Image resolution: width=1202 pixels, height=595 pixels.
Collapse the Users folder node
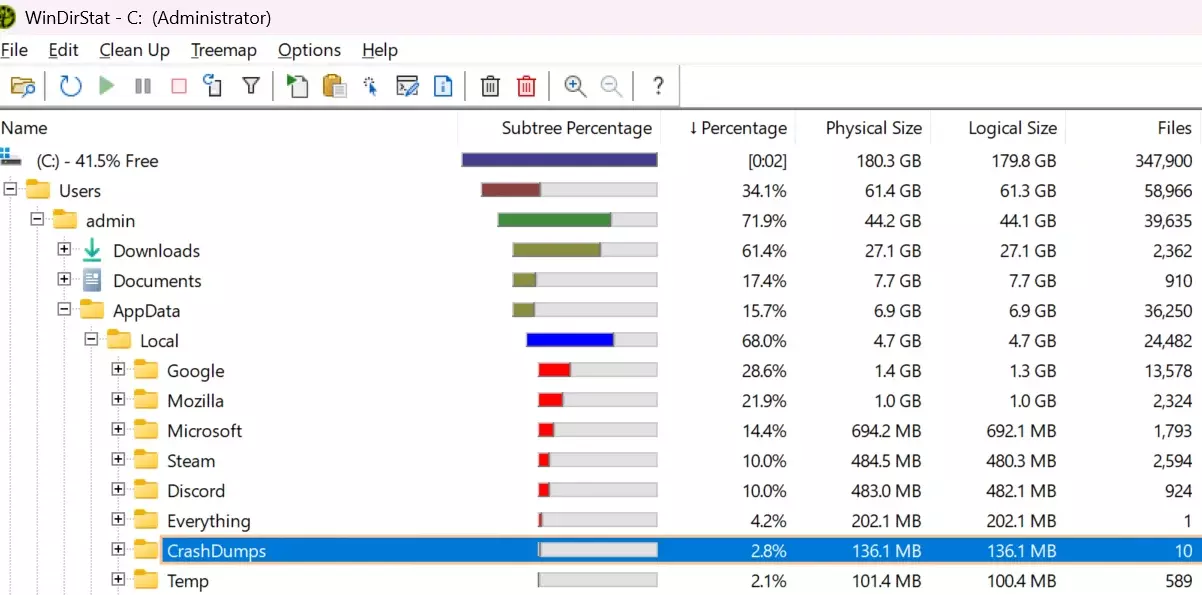[11, 188]
